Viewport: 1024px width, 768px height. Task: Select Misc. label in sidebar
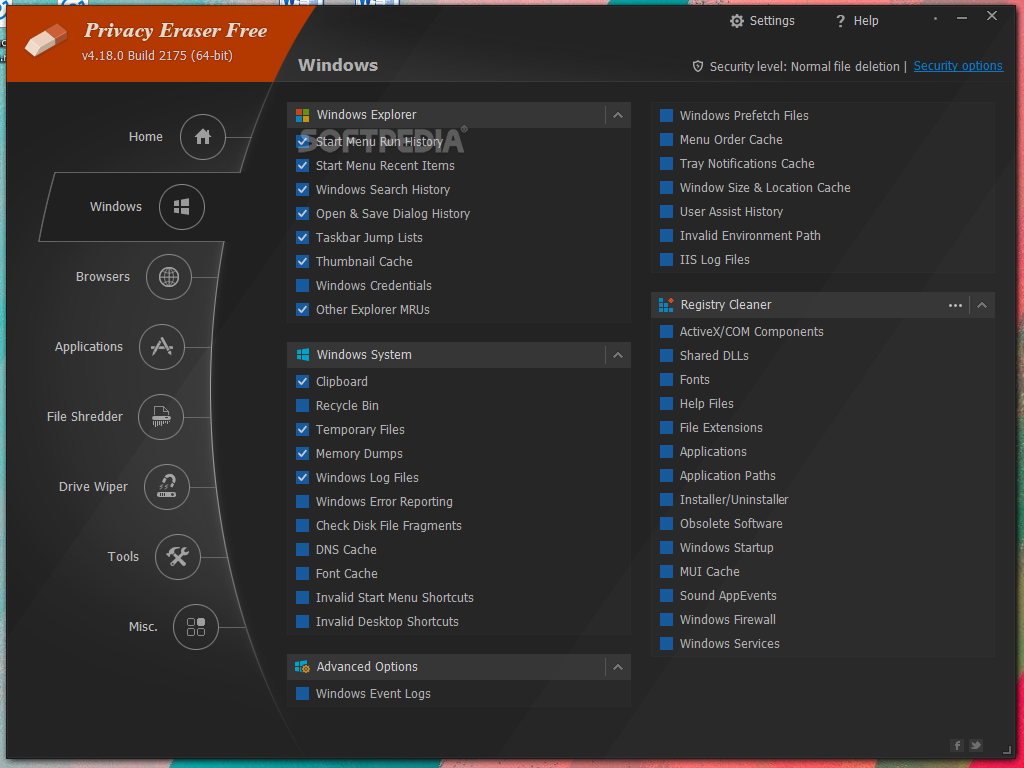click(x=143, y=627)
